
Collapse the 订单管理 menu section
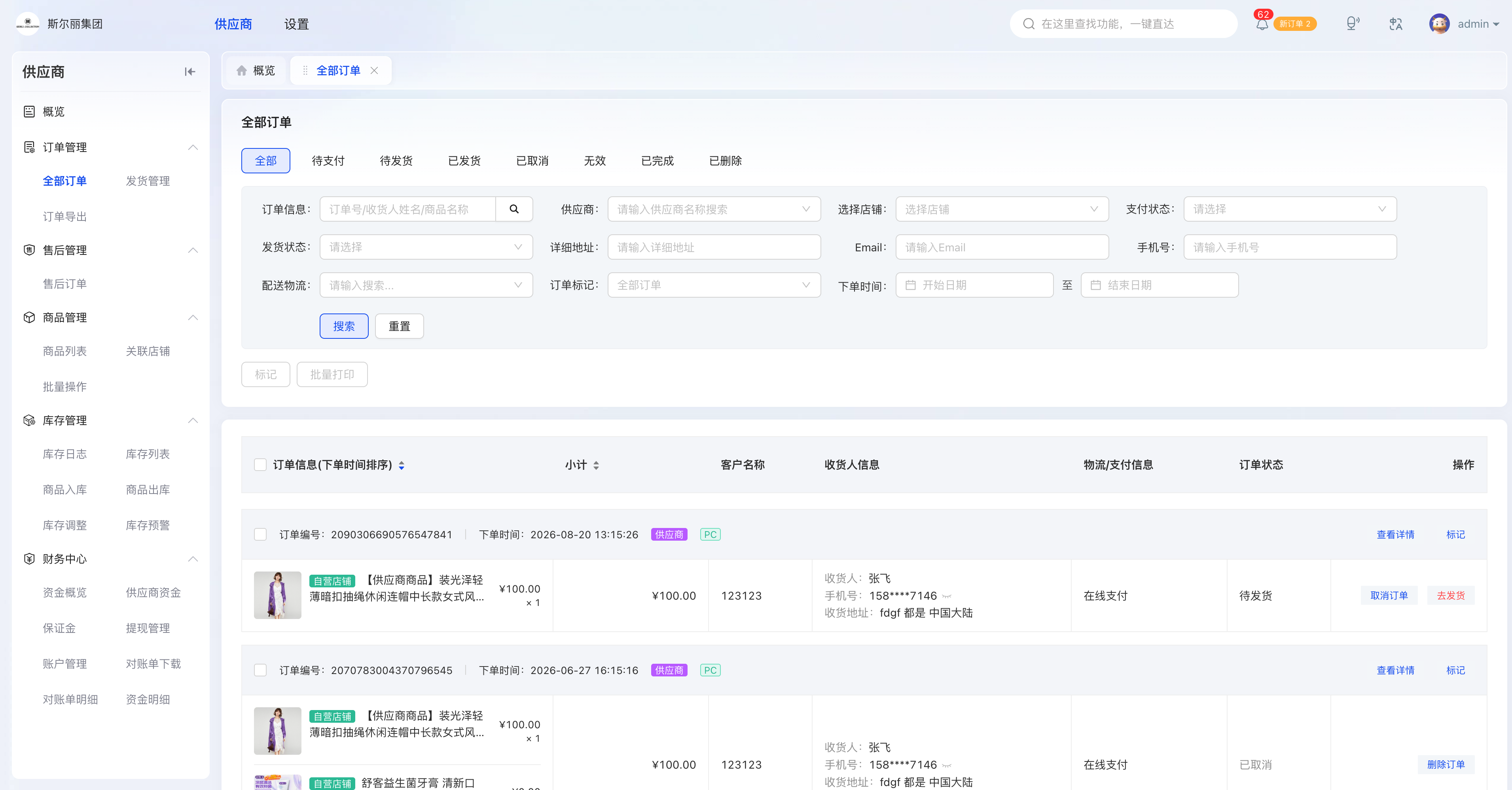click(x=193, y=147)
